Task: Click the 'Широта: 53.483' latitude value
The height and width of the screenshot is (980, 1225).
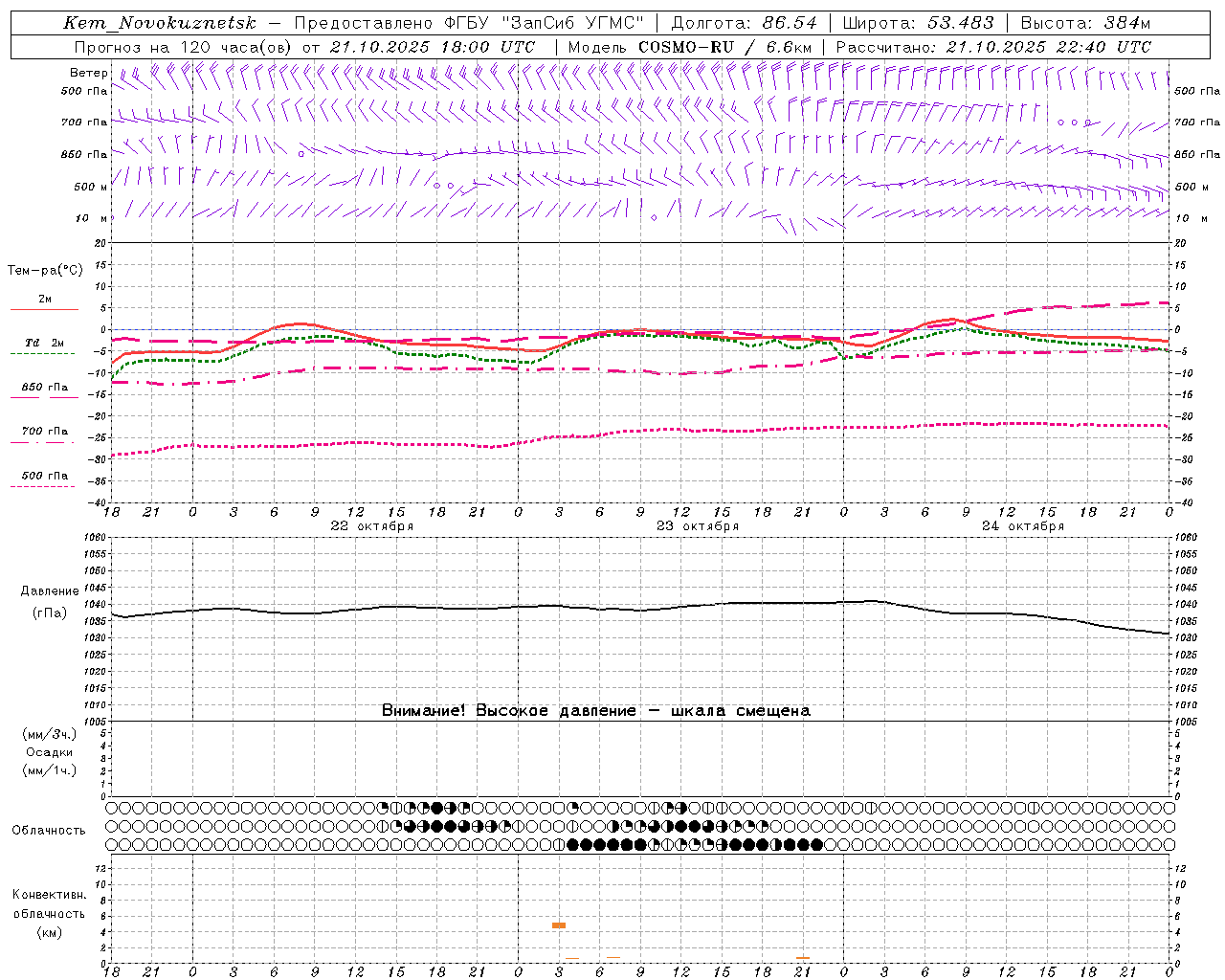Action: [919, 23]
